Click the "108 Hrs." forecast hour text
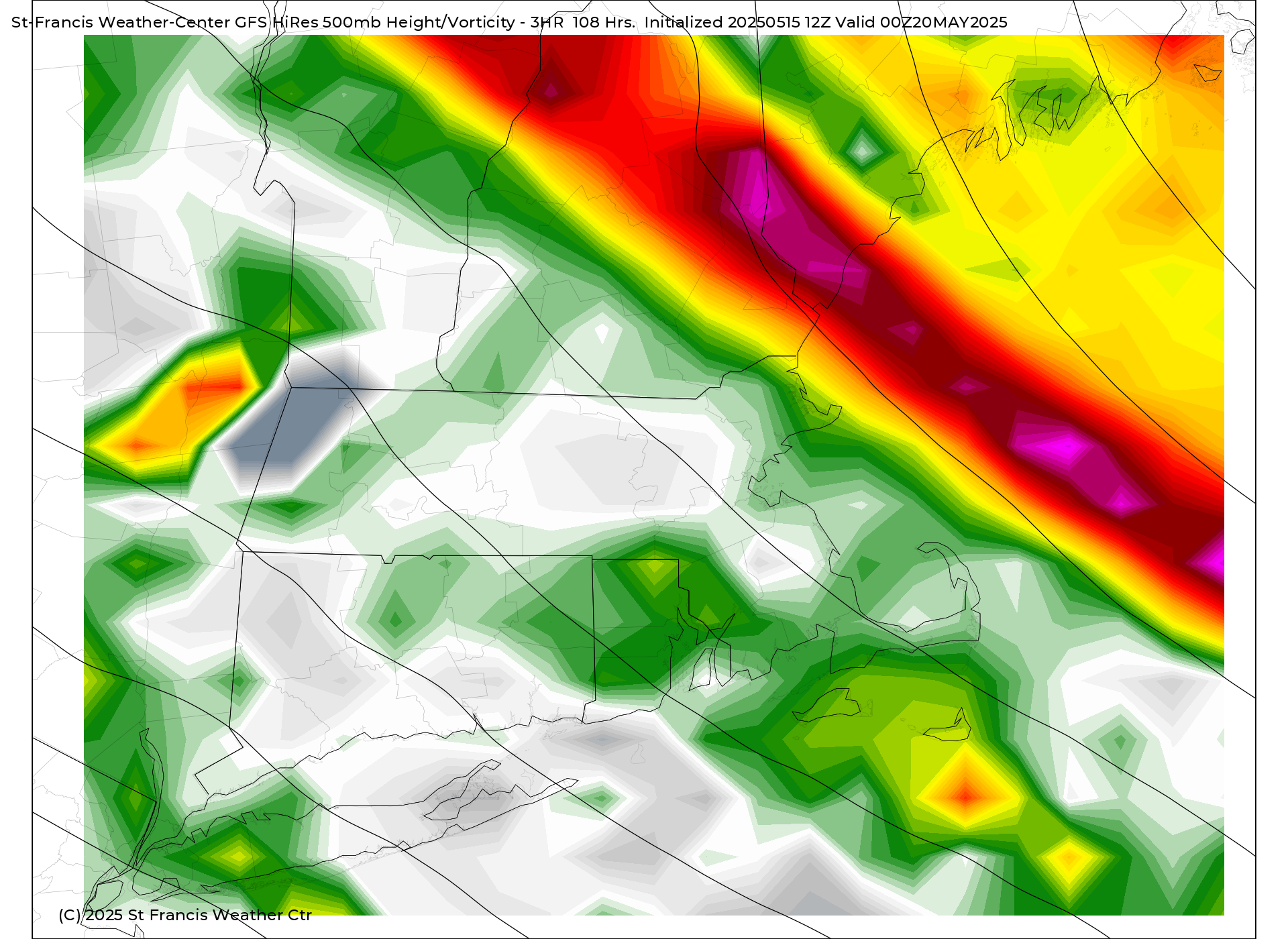 (x=604, y=22)
